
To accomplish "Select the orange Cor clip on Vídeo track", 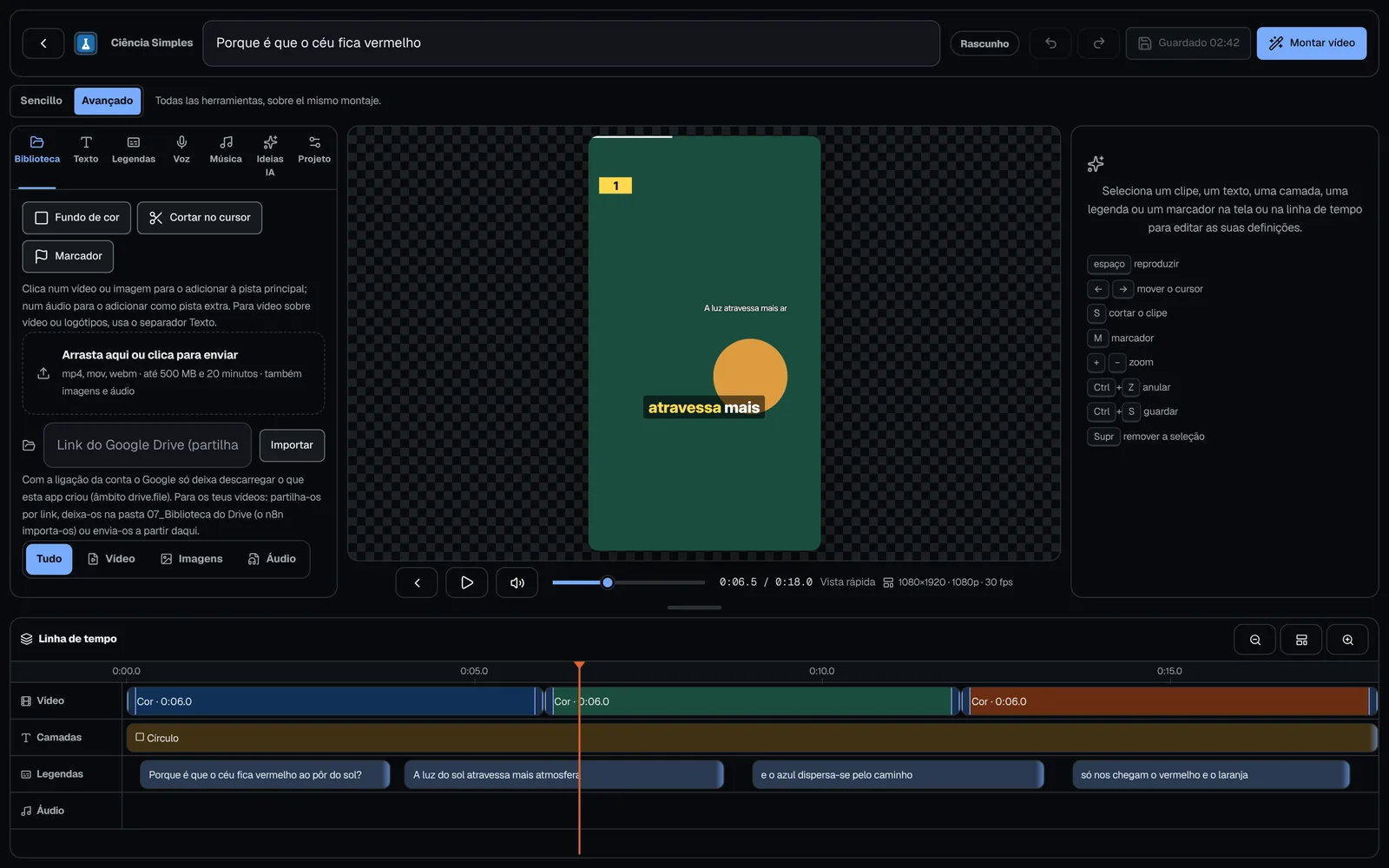I will [1168, 701].
